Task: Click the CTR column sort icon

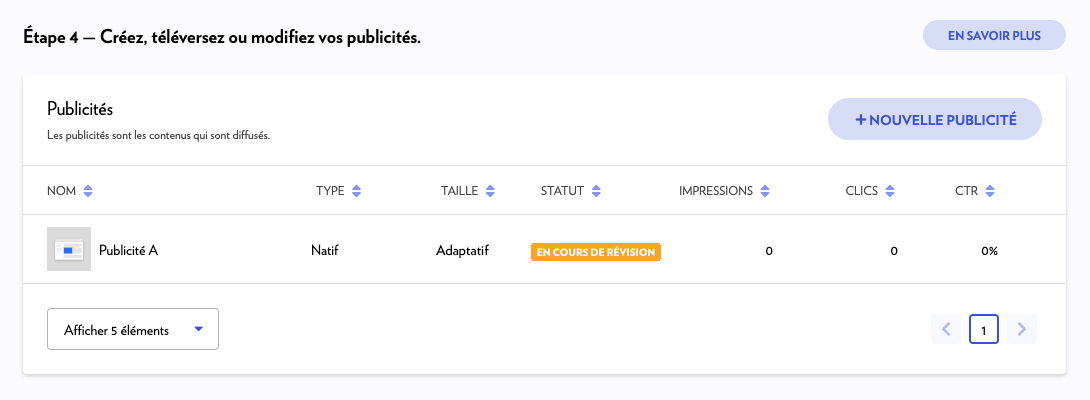Action: pos(990,191)
